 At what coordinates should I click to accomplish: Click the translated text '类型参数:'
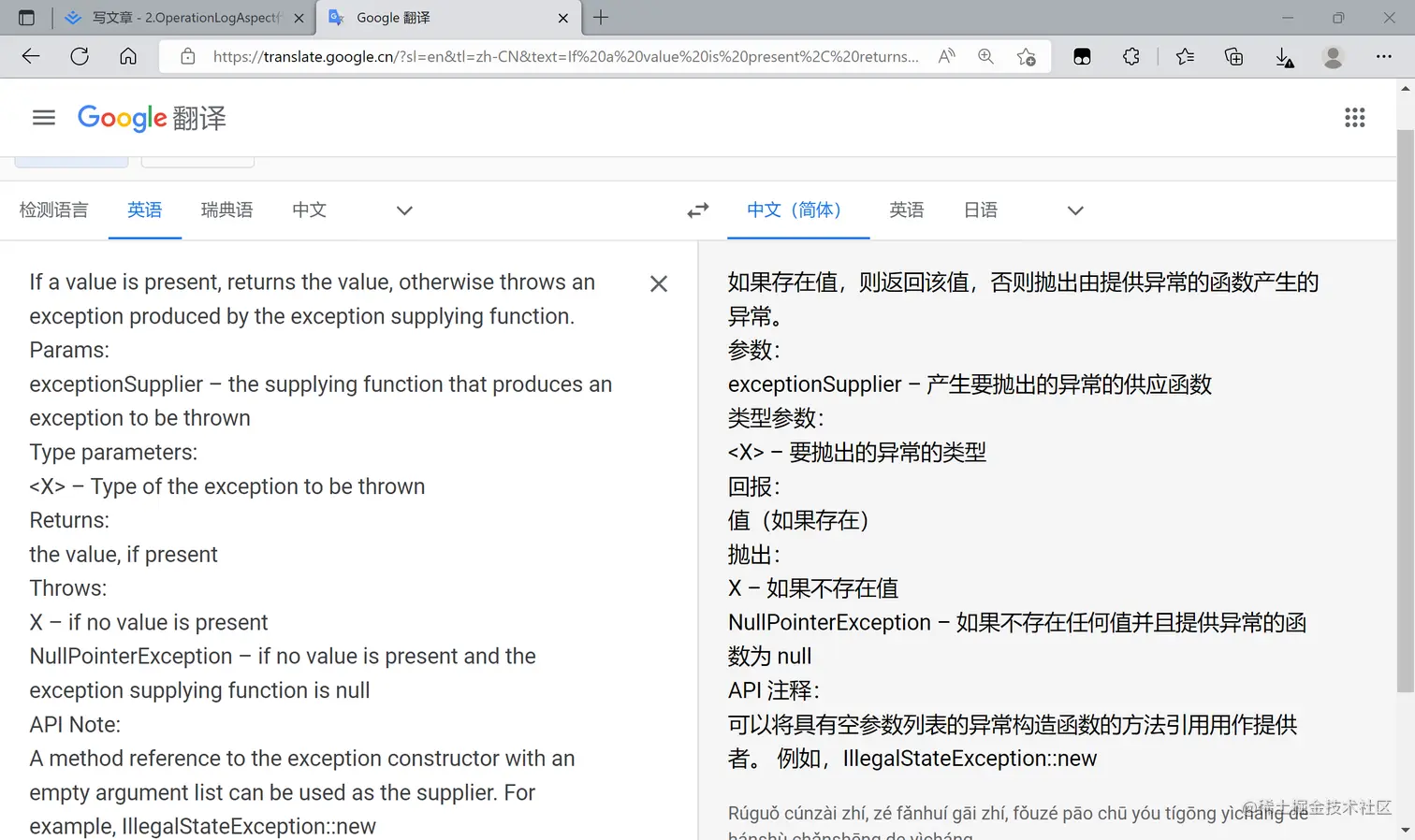tap(776, 418)
